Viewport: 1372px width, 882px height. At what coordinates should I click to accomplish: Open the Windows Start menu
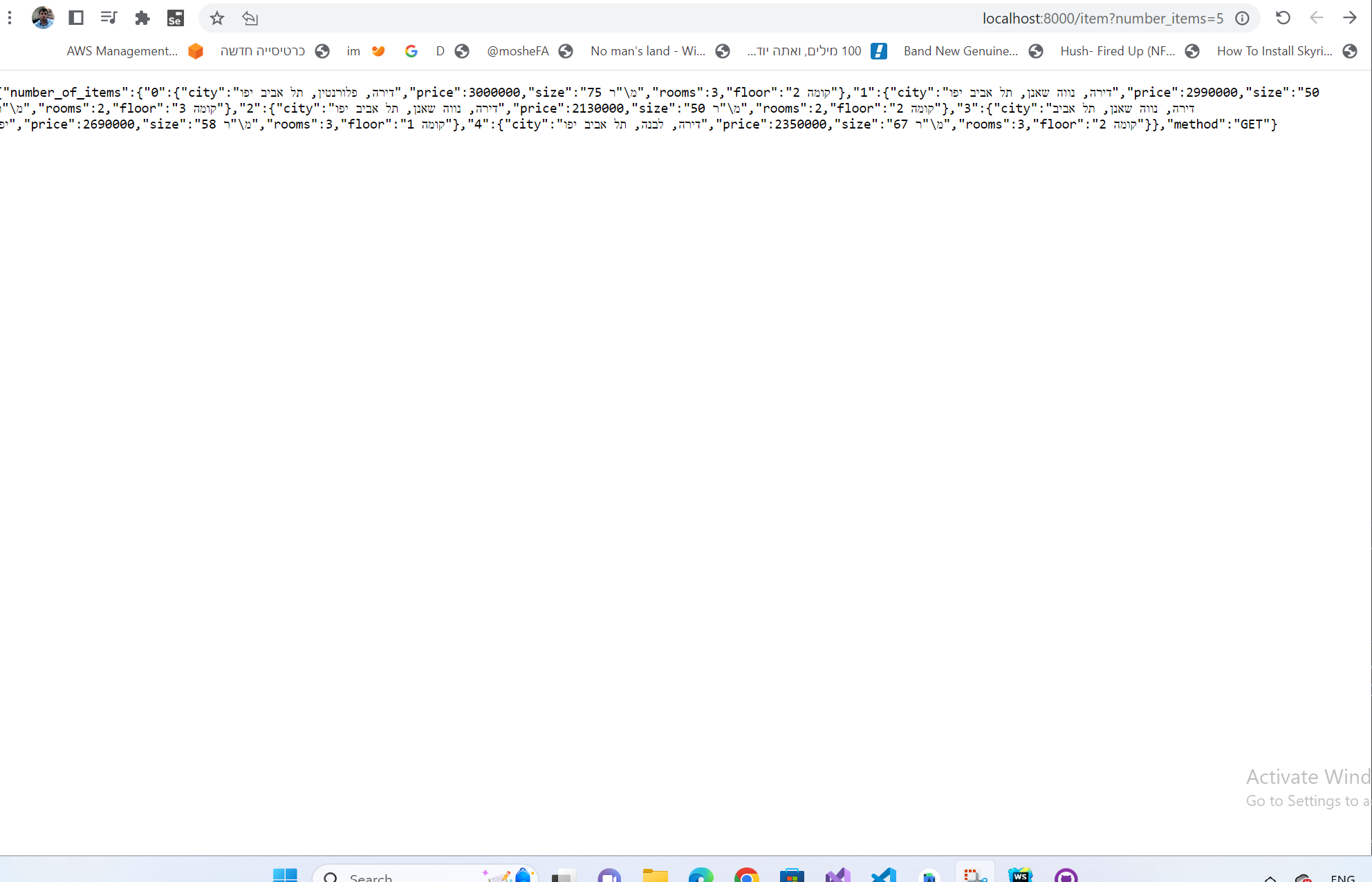285,875
